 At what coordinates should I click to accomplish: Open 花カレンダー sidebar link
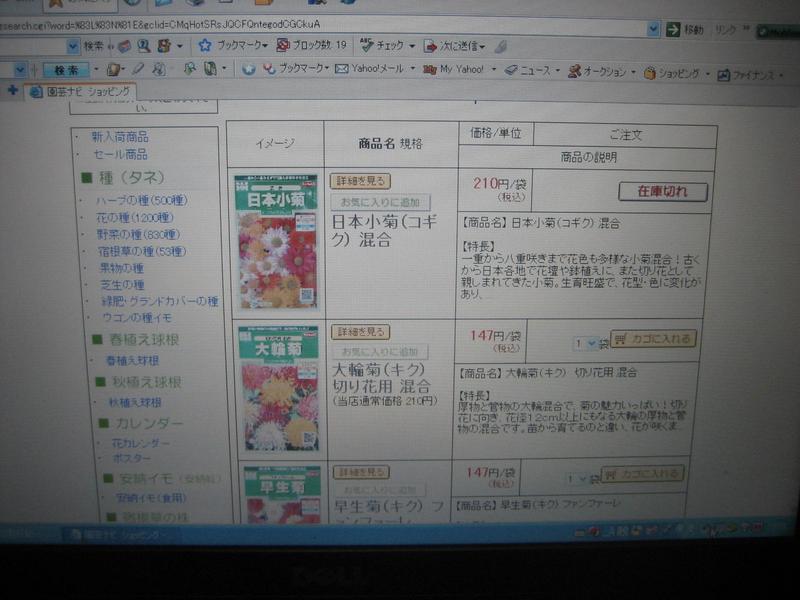141,443
